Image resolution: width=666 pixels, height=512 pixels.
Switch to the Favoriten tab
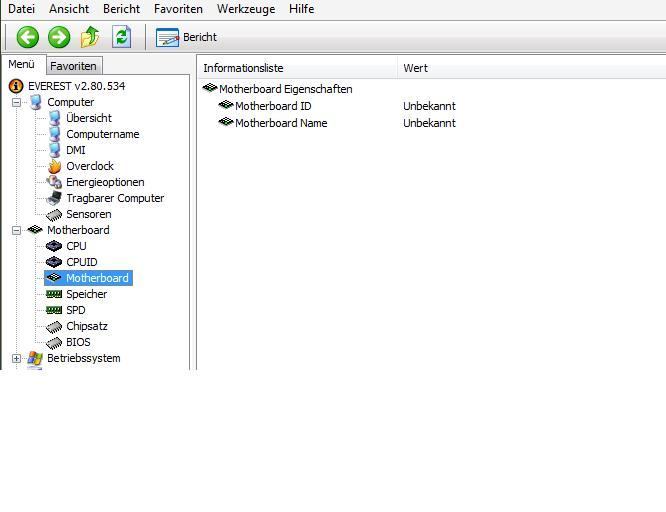(73, 66)
